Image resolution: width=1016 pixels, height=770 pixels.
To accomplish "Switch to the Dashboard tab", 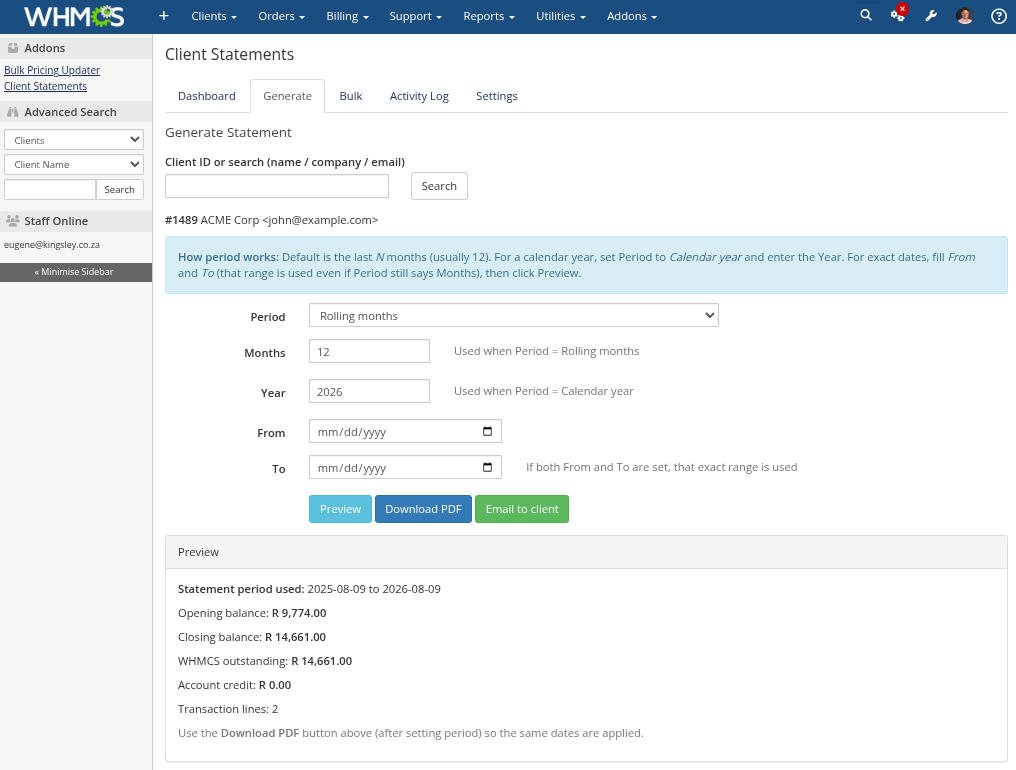I will click(x=207, y=96).
